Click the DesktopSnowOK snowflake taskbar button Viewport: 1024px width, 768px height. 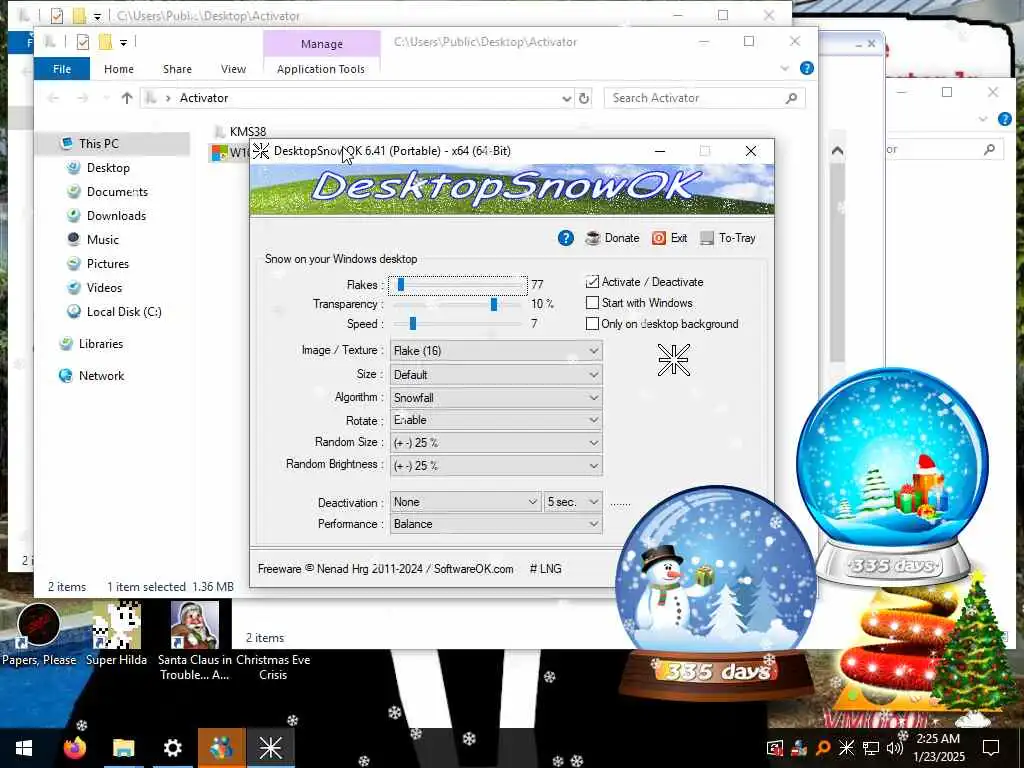pyautogui.click(x=270, y=748)
